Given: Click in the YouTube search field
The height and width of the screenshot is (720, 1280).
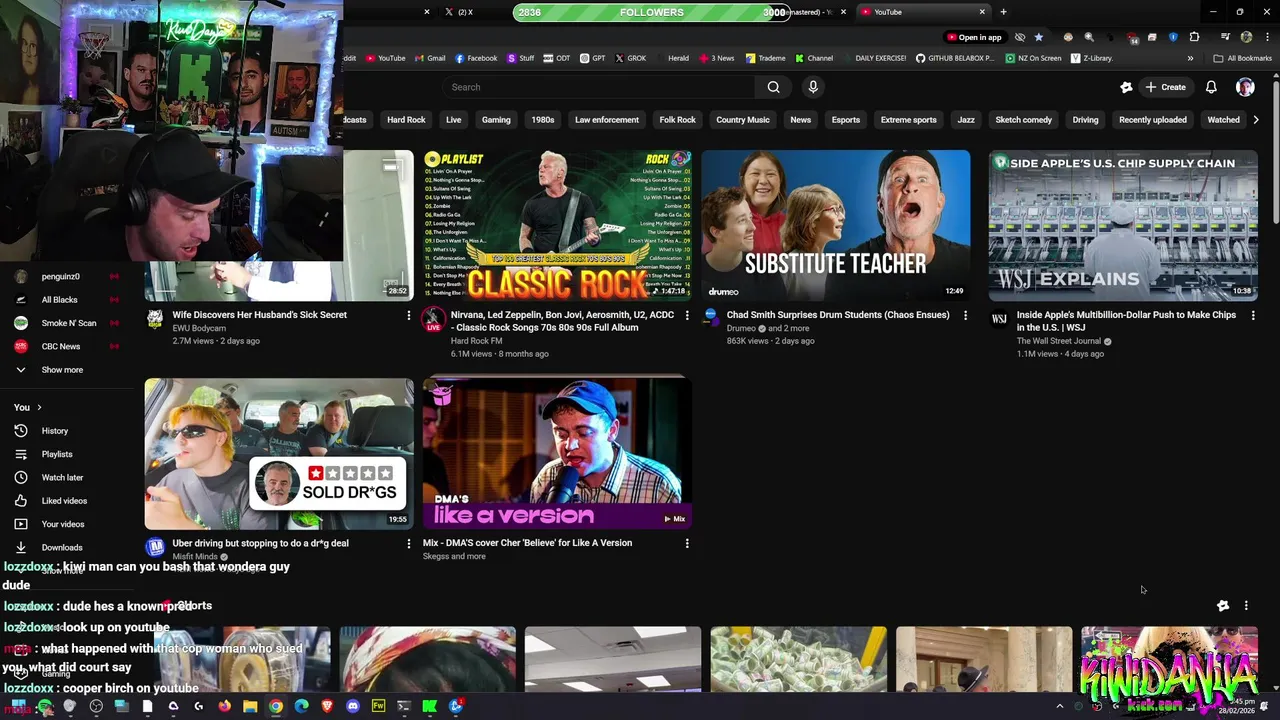Looking at the screenshot, I should [x=600, y=87].
